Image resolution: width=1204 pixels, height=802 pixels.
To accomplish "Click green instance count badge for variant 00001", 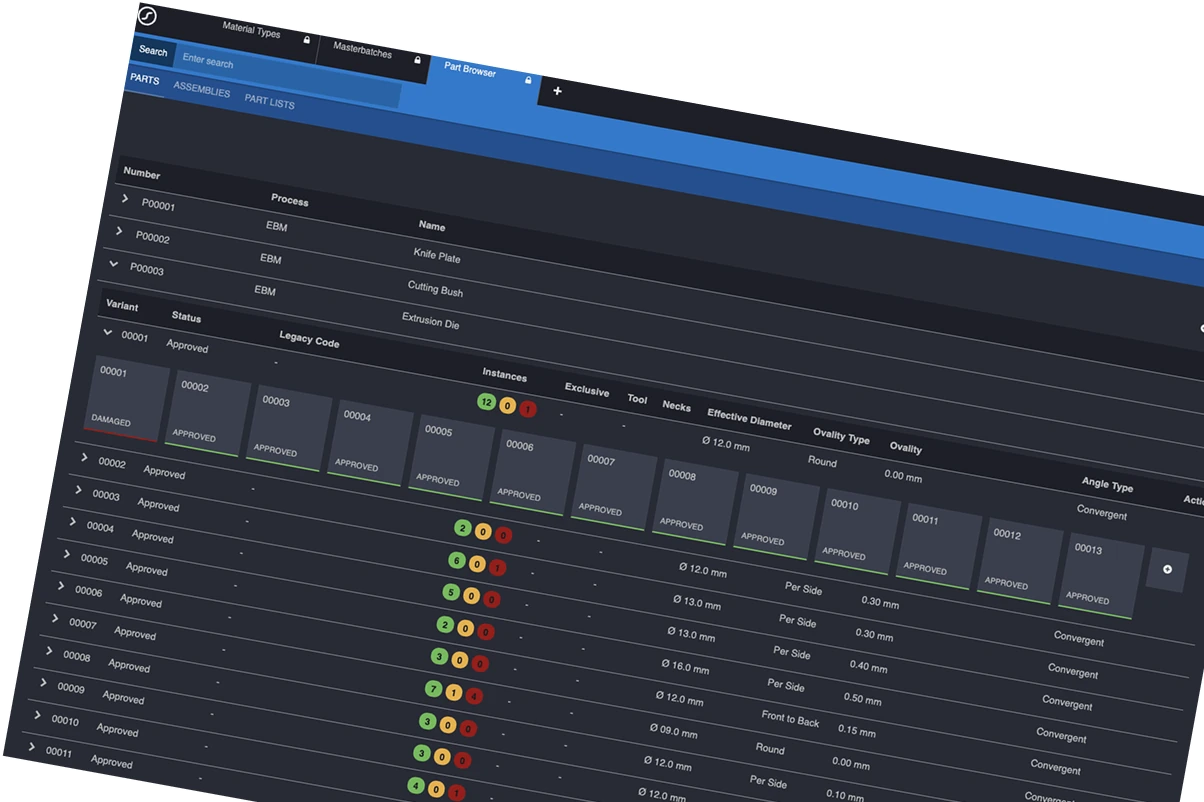I will pos(487,401).
